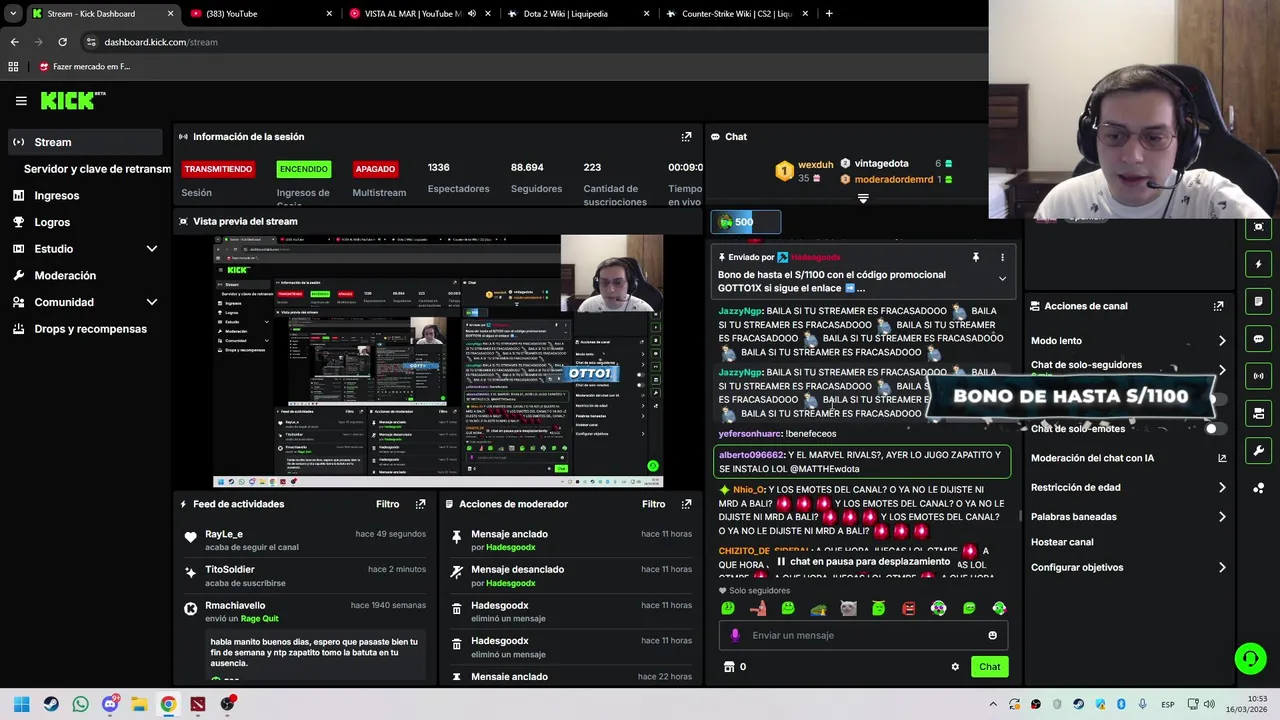Toggle the APAGADO multistream status
Viewport: 1280px width, 720px height.
(x=375, y=169)
